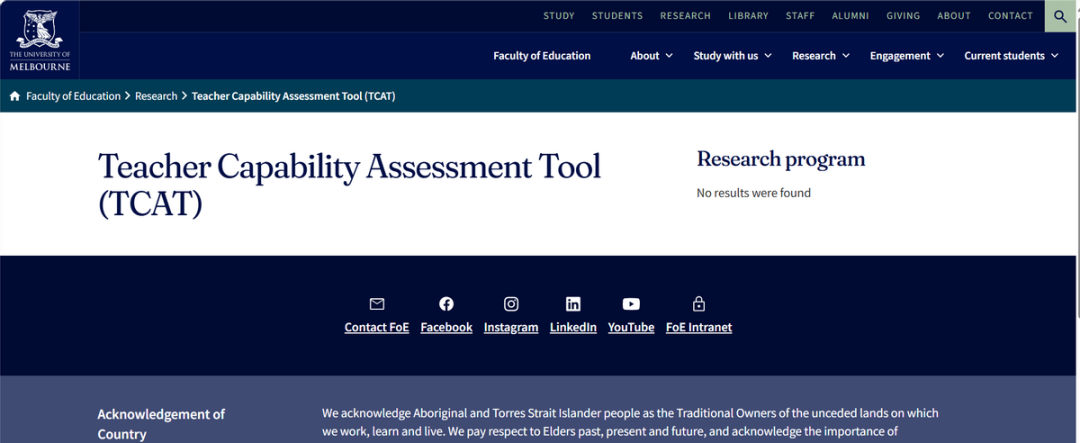Open the Current students dropdown
1080x443 pixels.
click(x=1011, y=56)
